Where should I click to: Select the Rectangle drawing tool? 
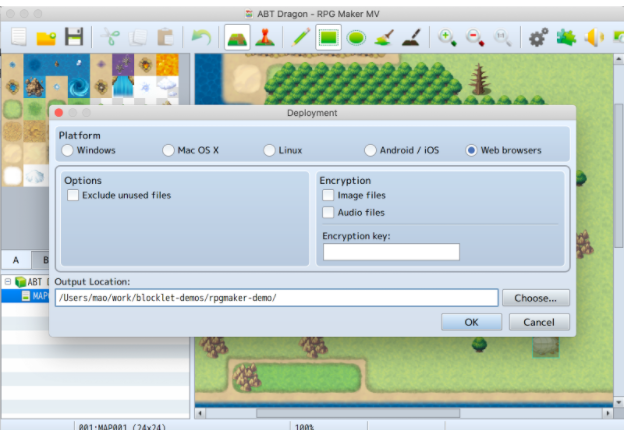click(x=329, y=38)
